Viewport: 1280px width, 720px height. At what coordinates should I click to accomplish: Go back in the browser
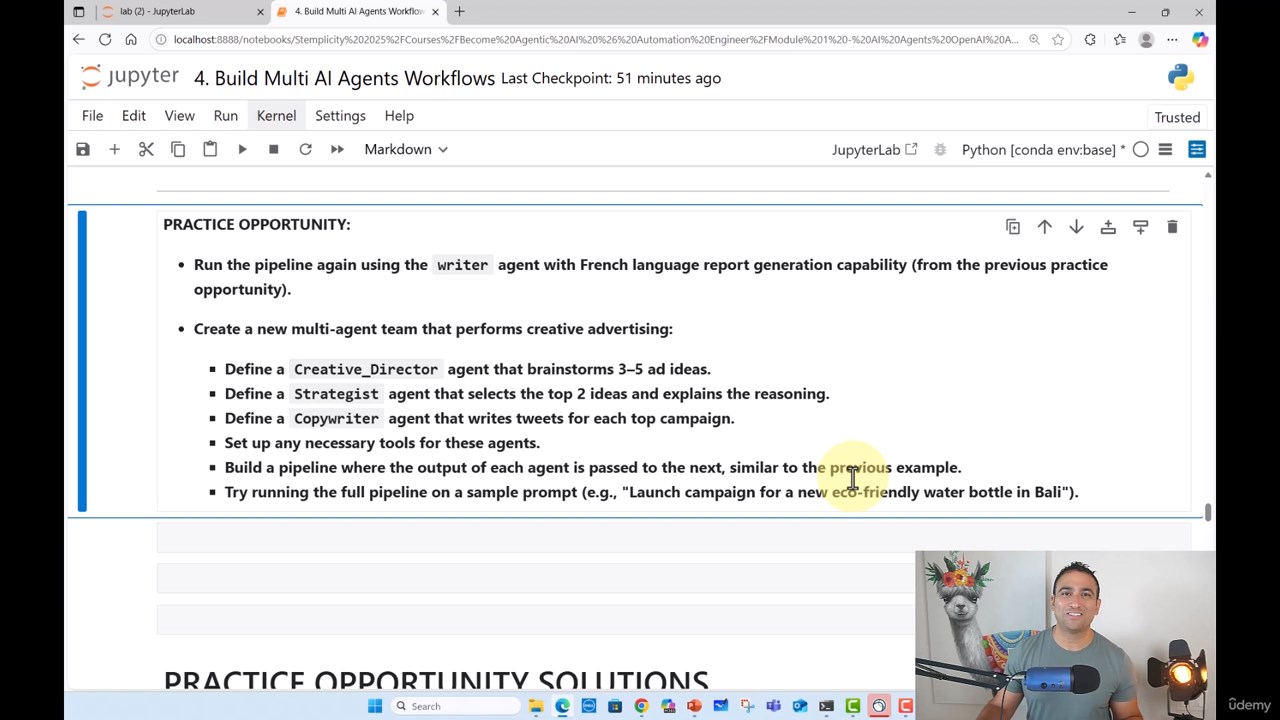coord(79,40)
